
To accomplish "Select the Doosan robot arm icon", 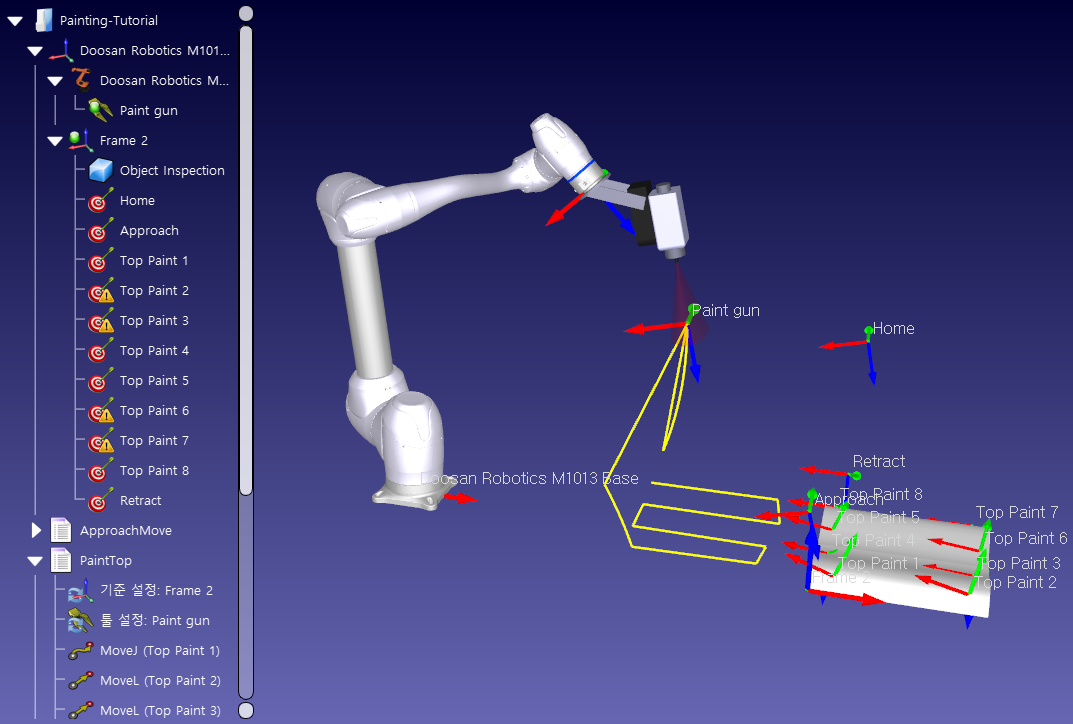I will click(x=80, y=80).
